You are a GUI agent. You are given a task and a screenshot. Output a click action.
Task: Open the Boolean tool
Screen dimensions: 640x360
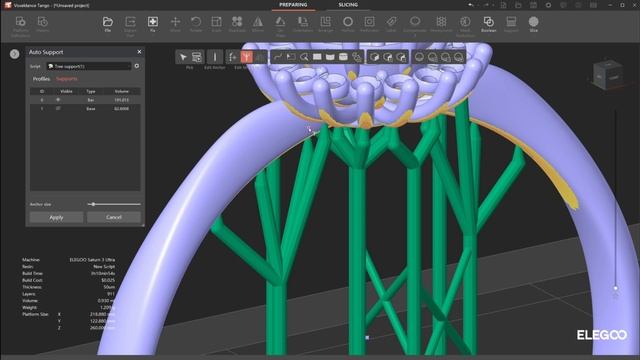click(489, 24)
